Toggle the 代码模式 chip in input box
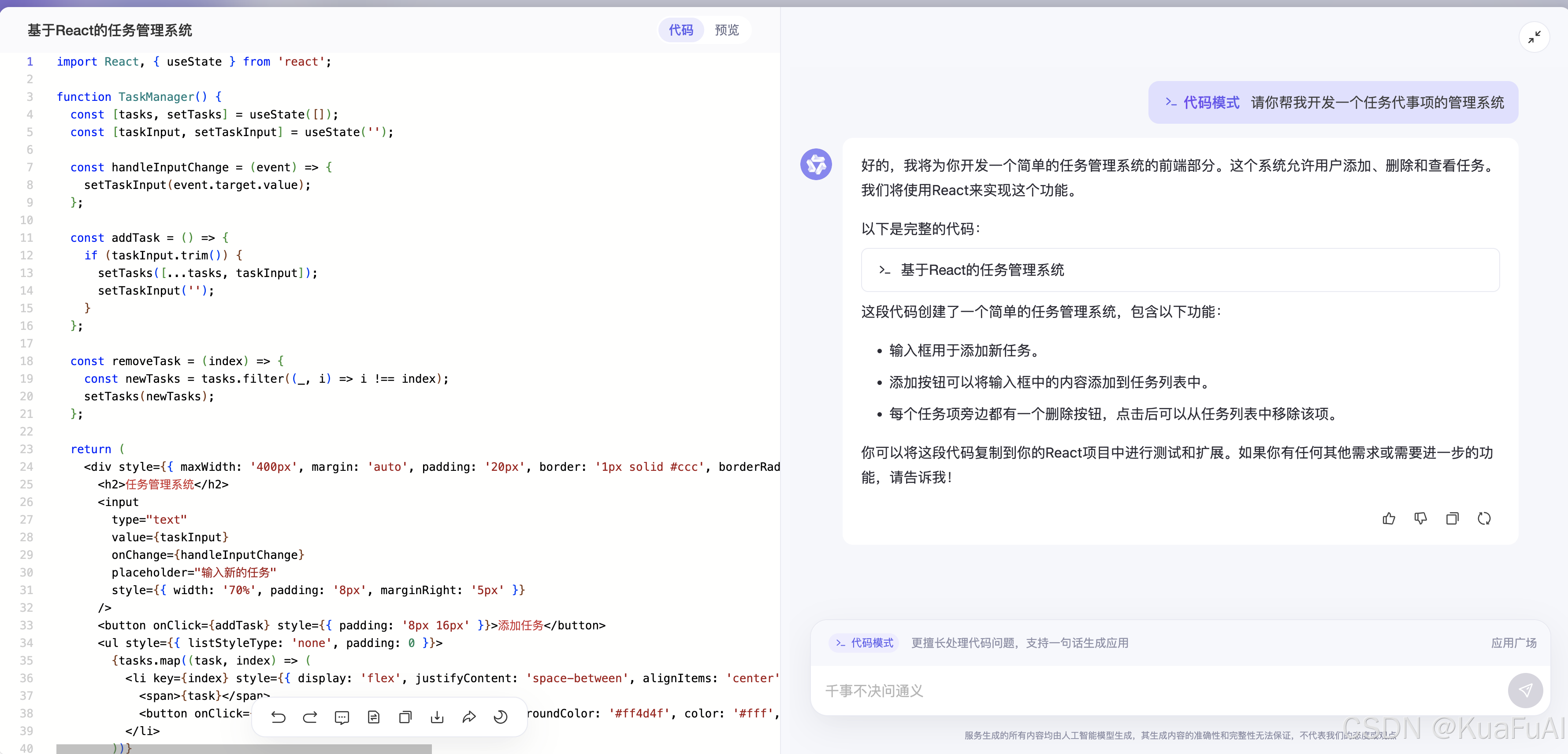This screenshot has height=754, width=1568. coord(864,643)
